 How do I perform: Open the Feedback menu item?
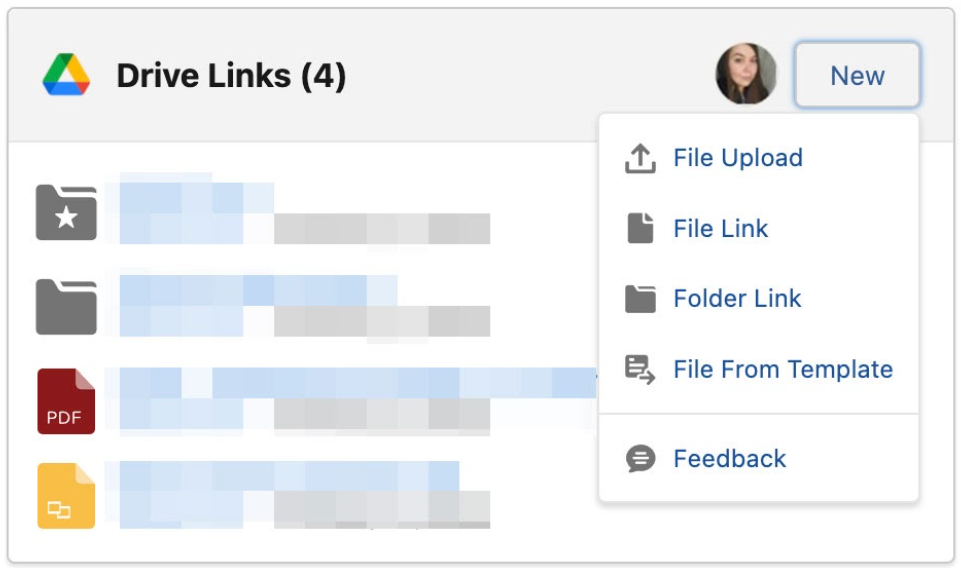click(729, 458)
